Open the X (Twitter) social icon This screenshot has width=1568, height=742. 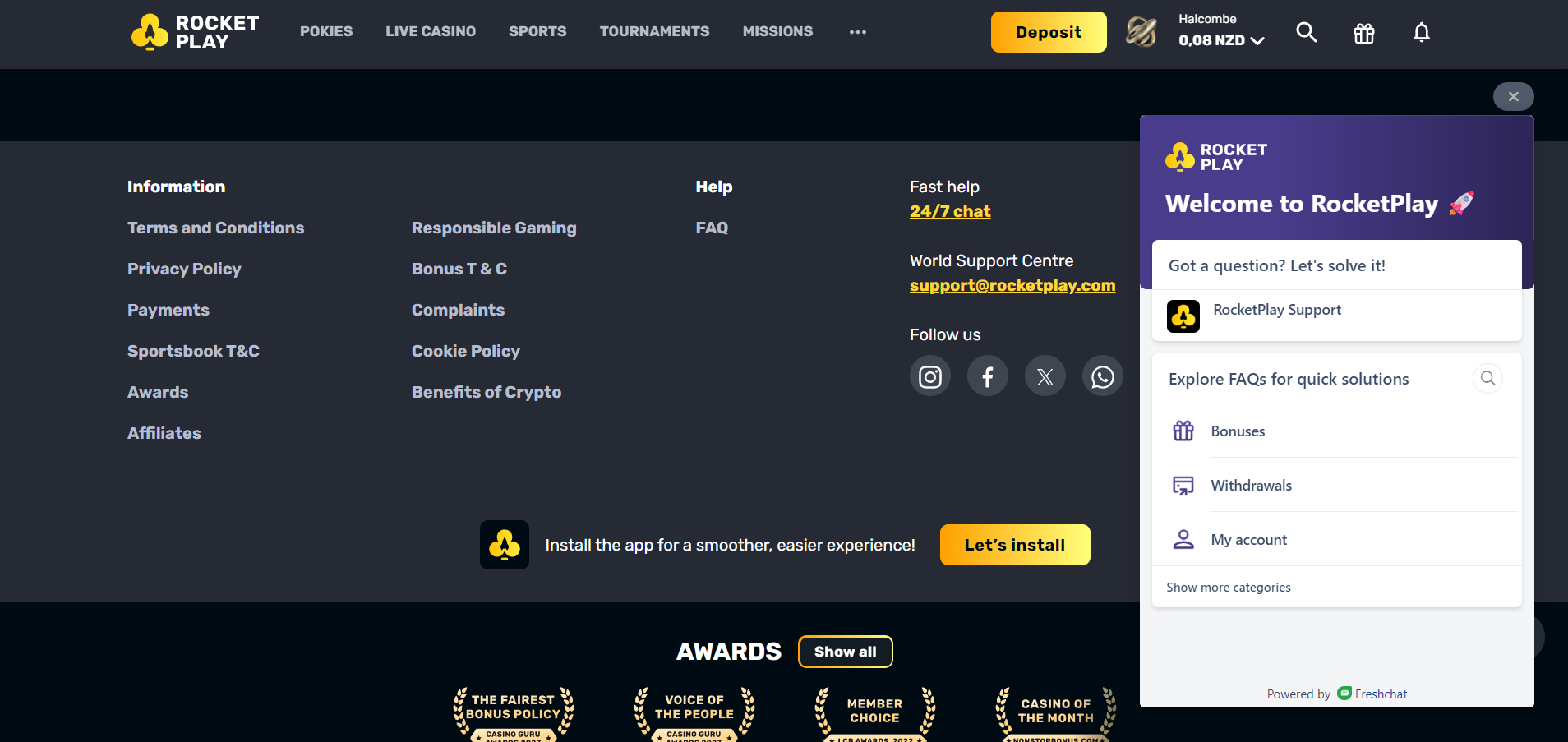pyautogui.click(x=1045, y=376)
